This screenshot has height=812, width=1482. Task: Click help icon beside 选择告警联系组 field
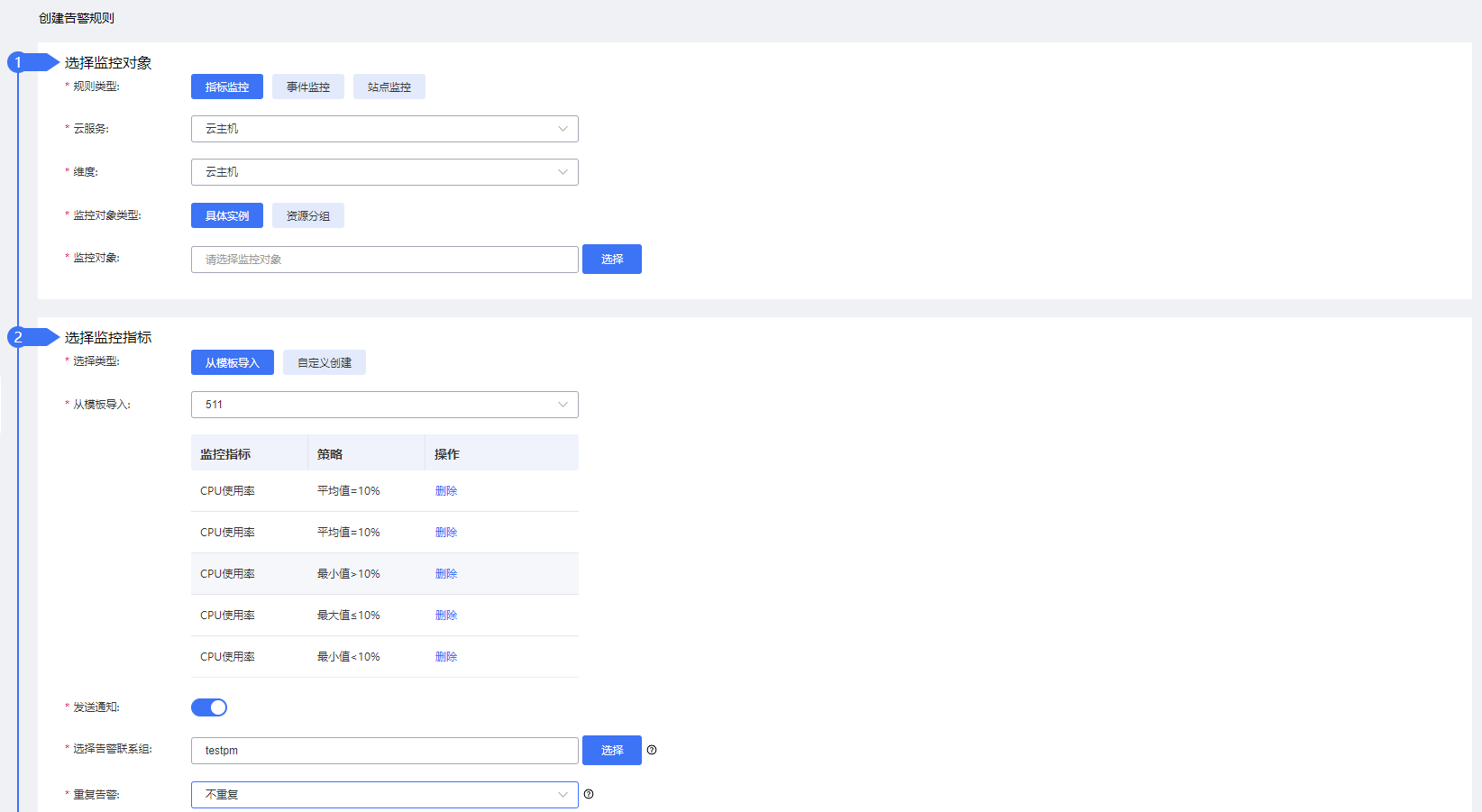coord(652,750)
